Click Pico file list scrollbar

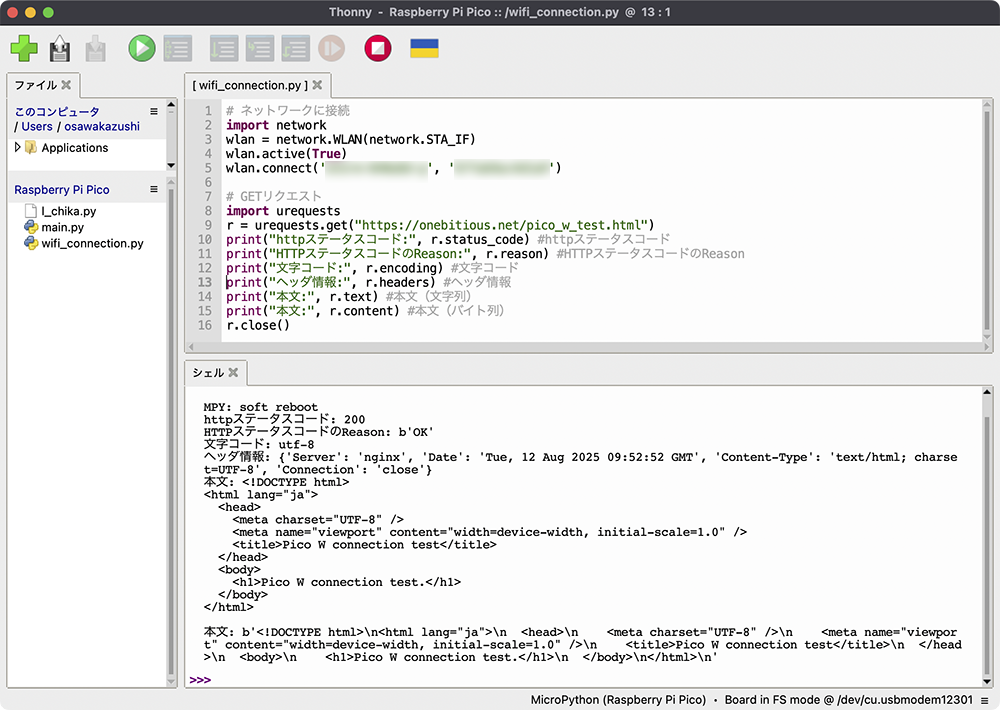click(x=171, y=432)
